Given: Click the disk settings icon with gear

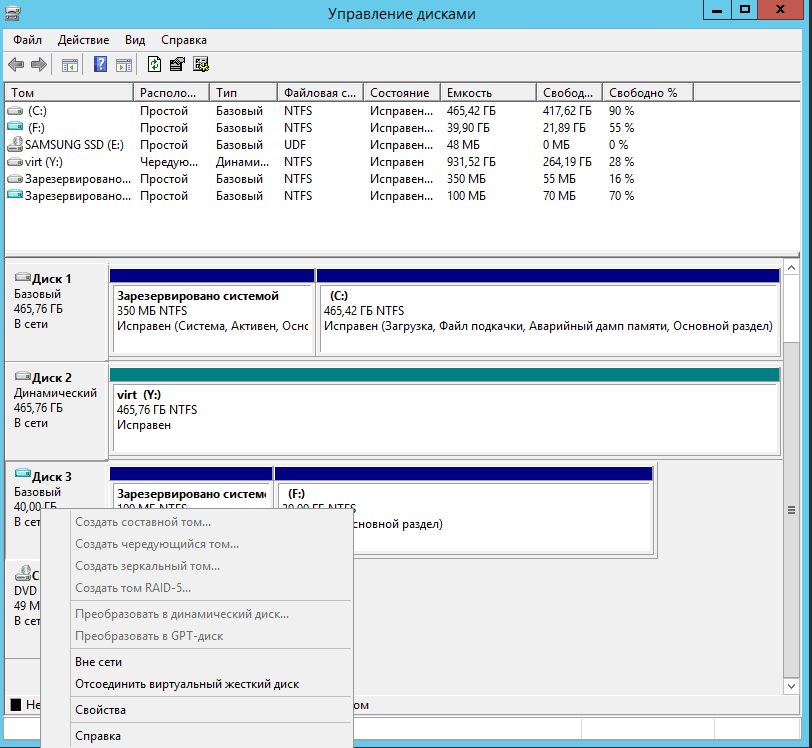Looking at the screenshot, I should coord(200,65).
